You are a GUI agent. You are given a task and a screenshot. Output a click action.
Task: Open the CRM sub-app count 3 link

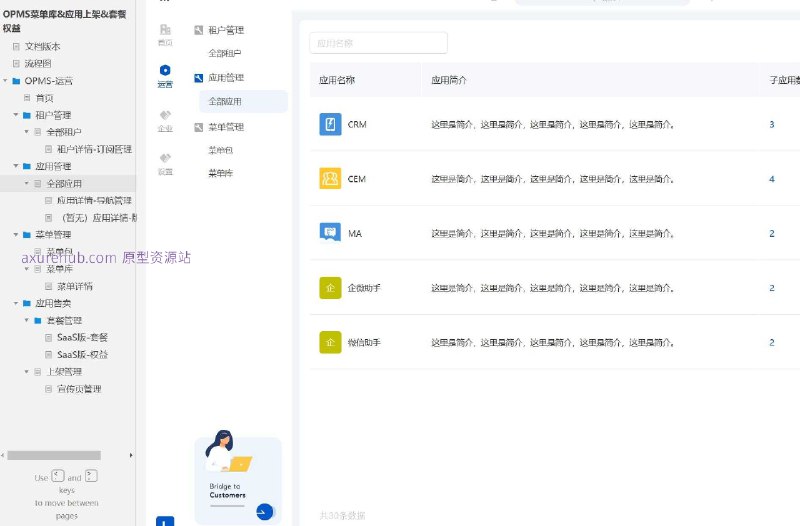tap(772, 124)
